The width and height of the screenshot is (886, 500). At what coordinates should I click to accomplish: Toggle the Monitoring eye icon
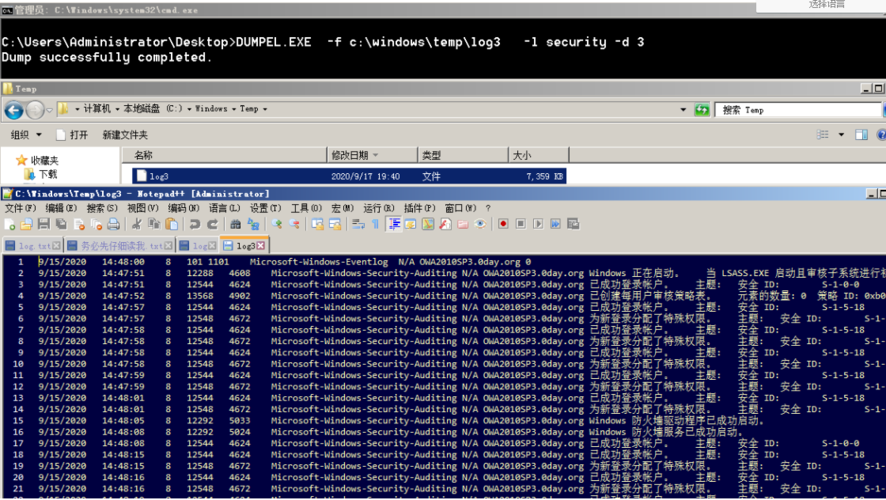pos(480,224)
